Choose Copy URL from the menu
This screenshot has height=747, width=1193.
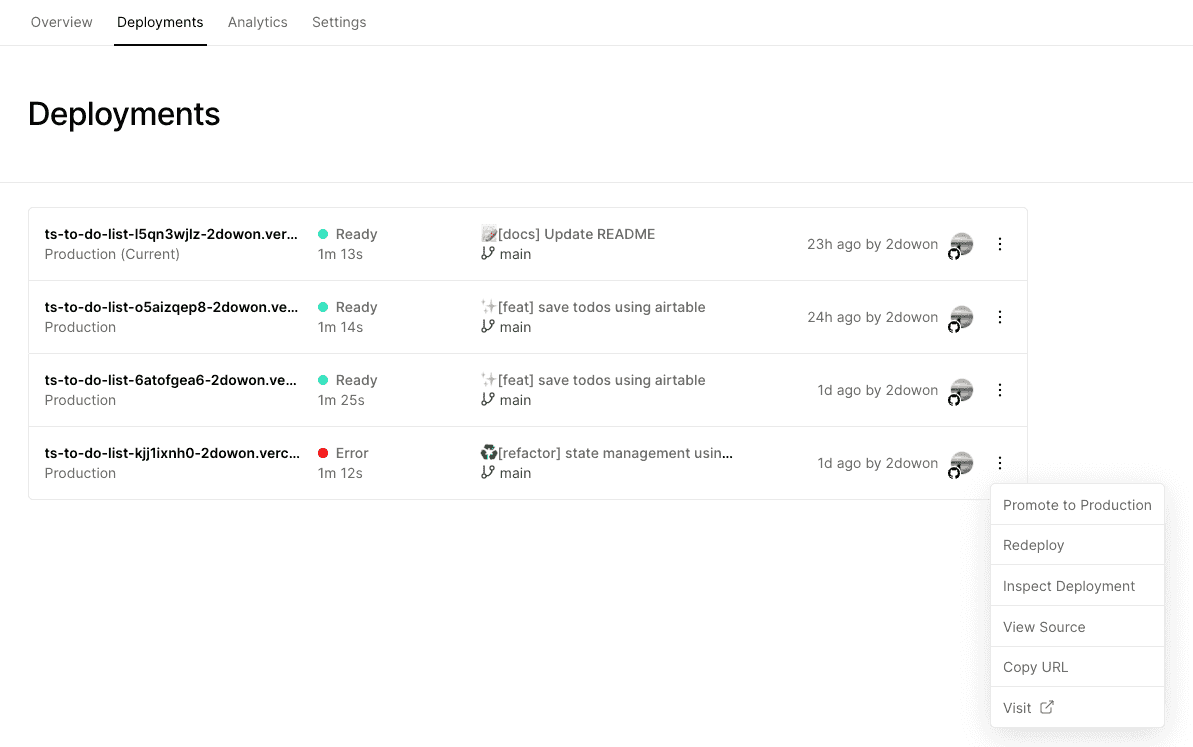pyautogui.click(x=1035, y=667)
